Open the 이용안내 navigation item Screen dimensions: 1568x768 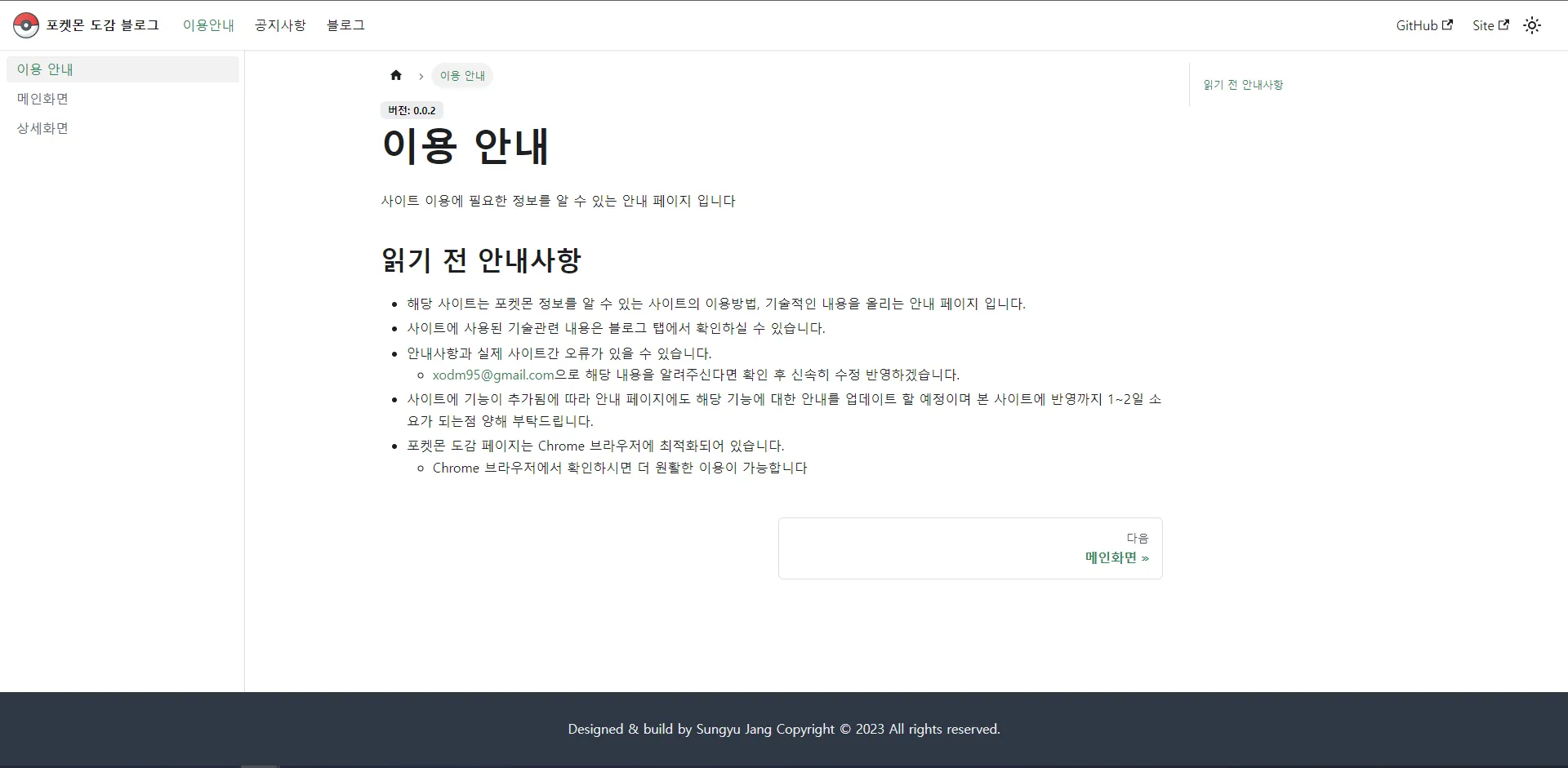click(x=209, y=25)
